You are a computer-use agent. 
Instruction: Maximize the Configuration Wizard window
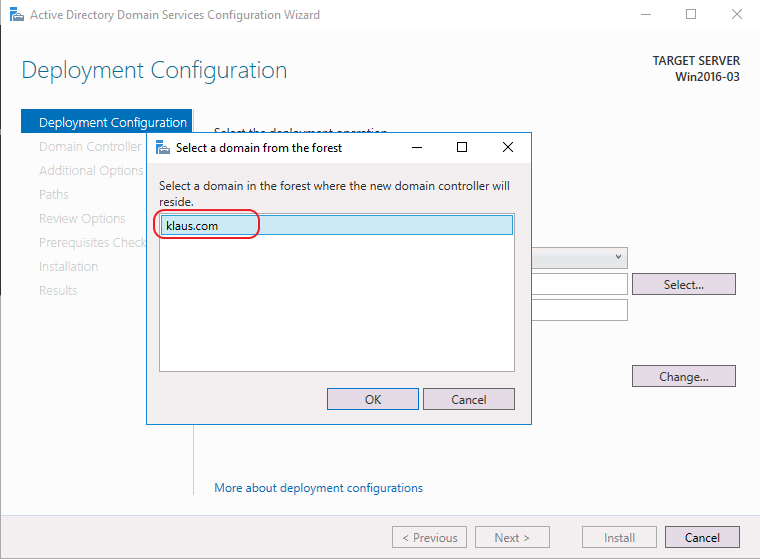tap(690, 15)
